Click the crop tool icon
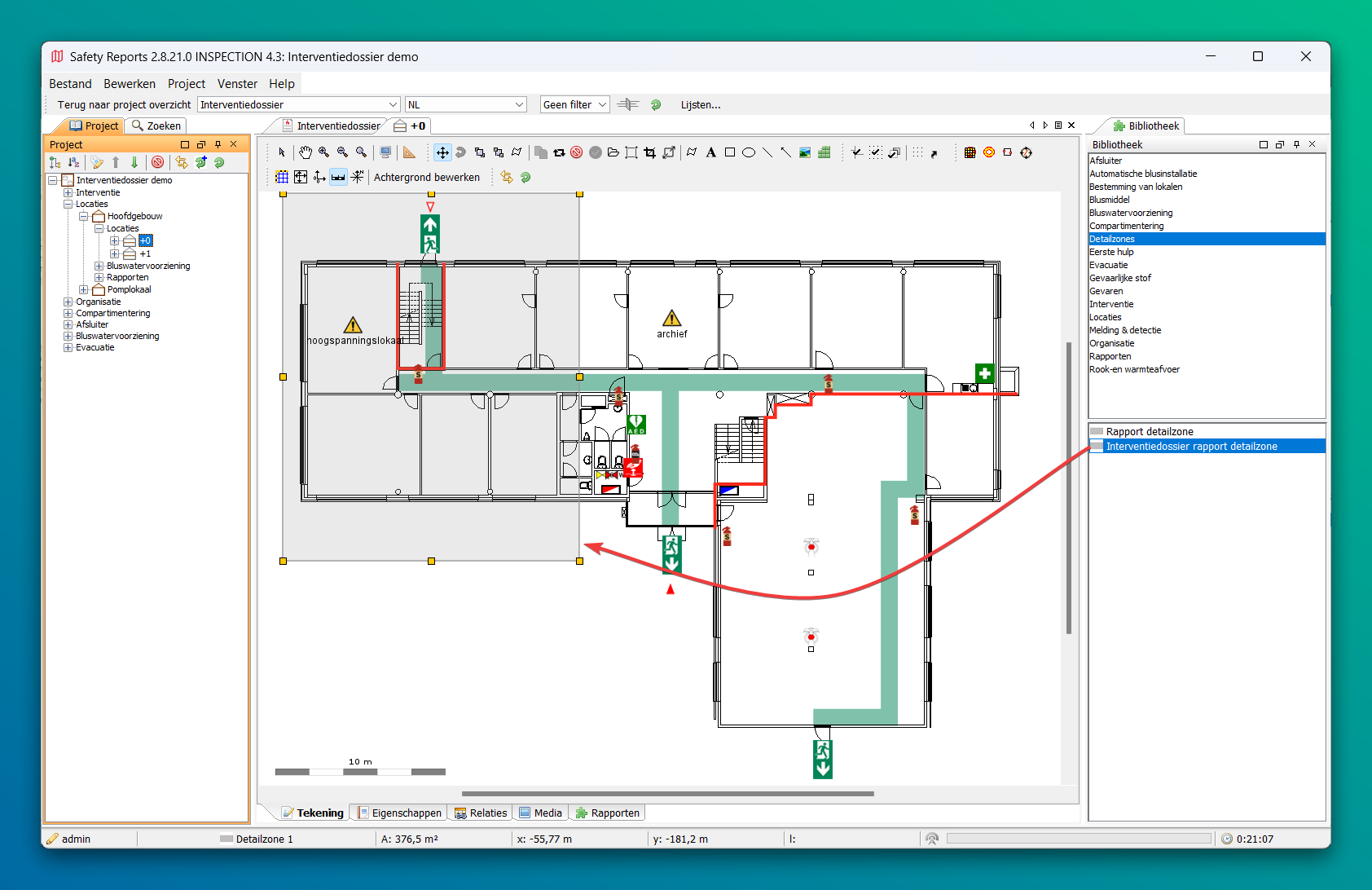This screenshot has width=1372, height=890. 649,152
